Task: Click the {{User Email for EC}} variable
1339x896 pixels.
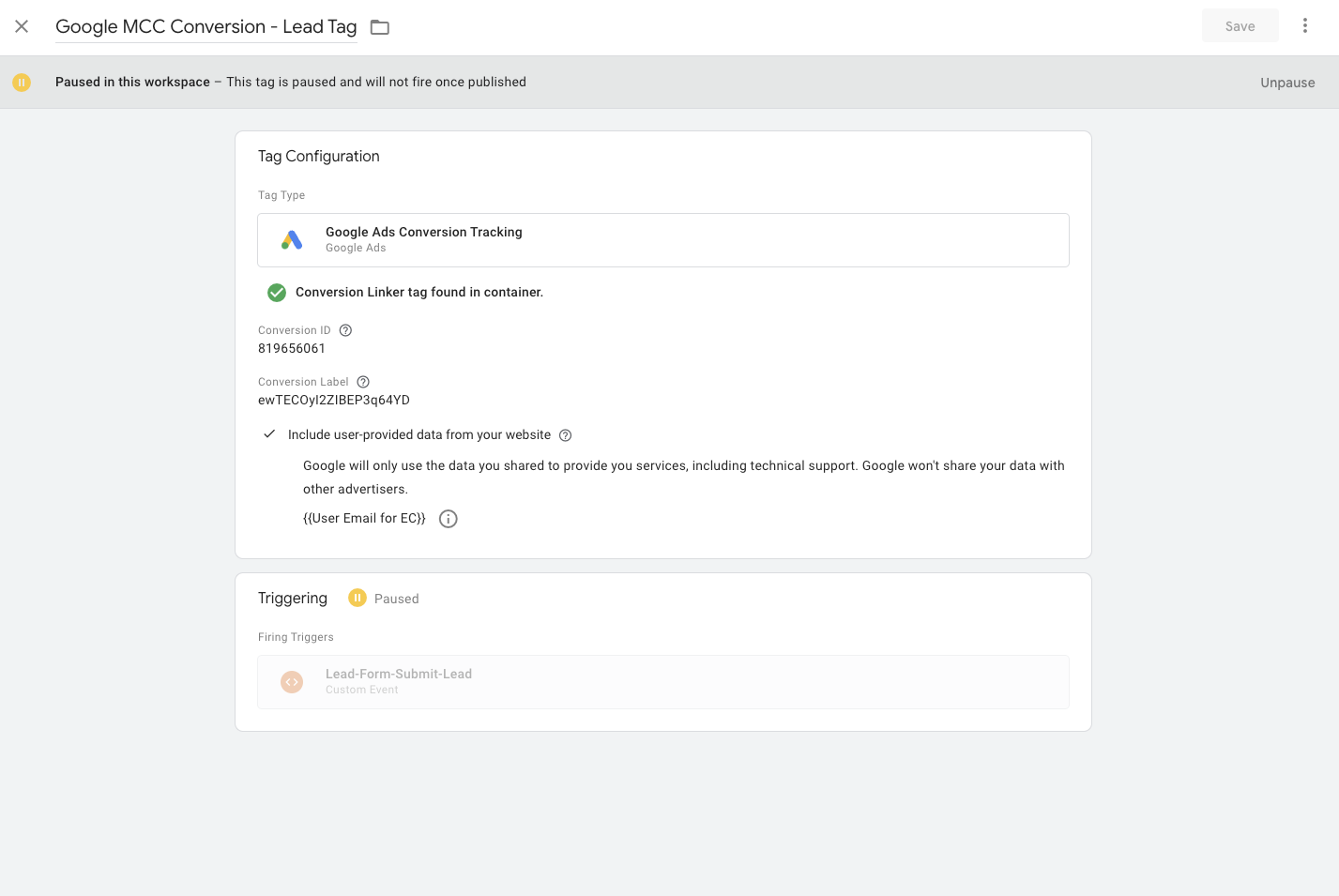Action: 364,519
